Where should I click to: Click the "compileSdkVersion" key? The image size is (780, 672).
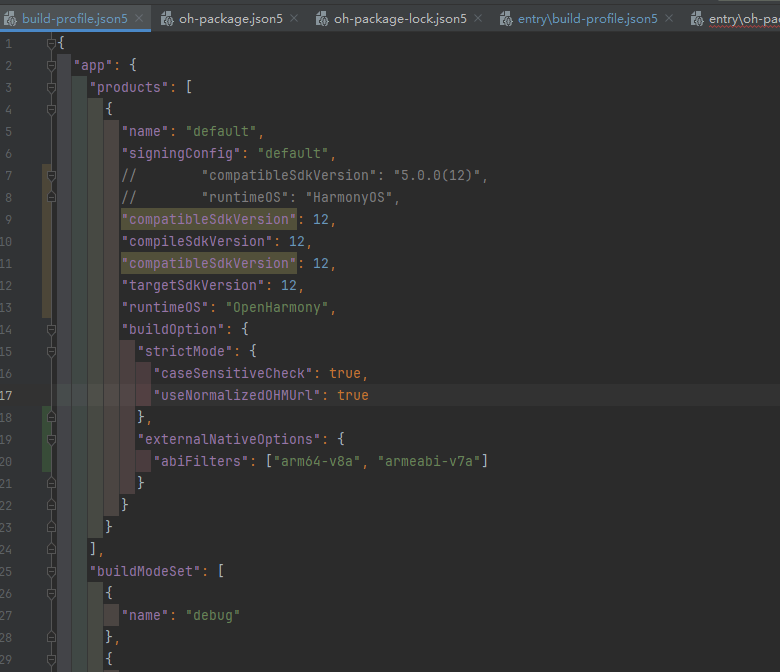pyautogui.click(x=197, y=242)
